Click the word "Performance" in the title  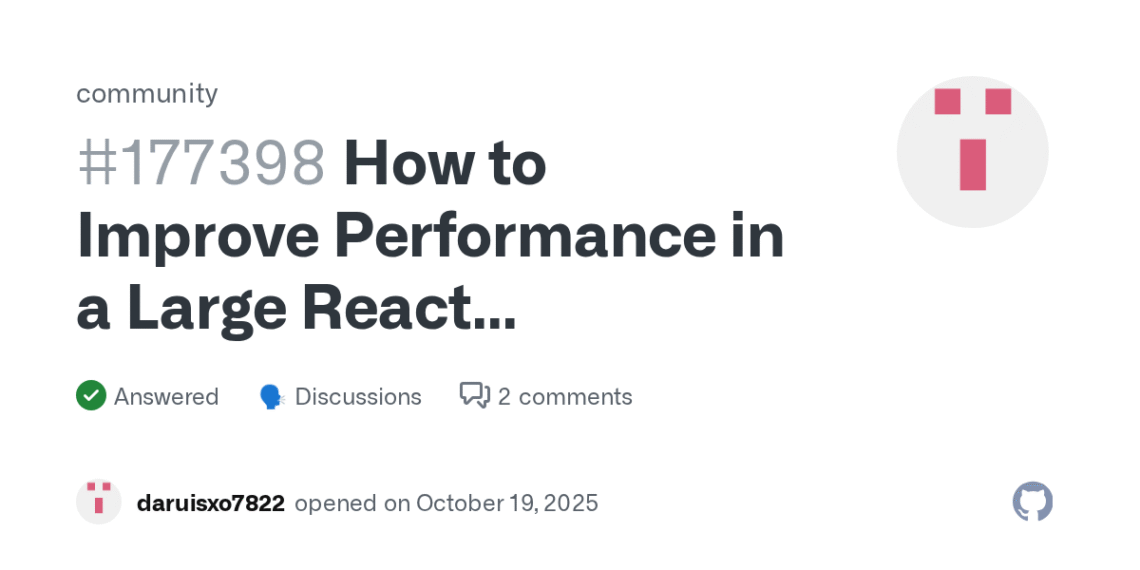pyautogui.click(x=524, y=236)
